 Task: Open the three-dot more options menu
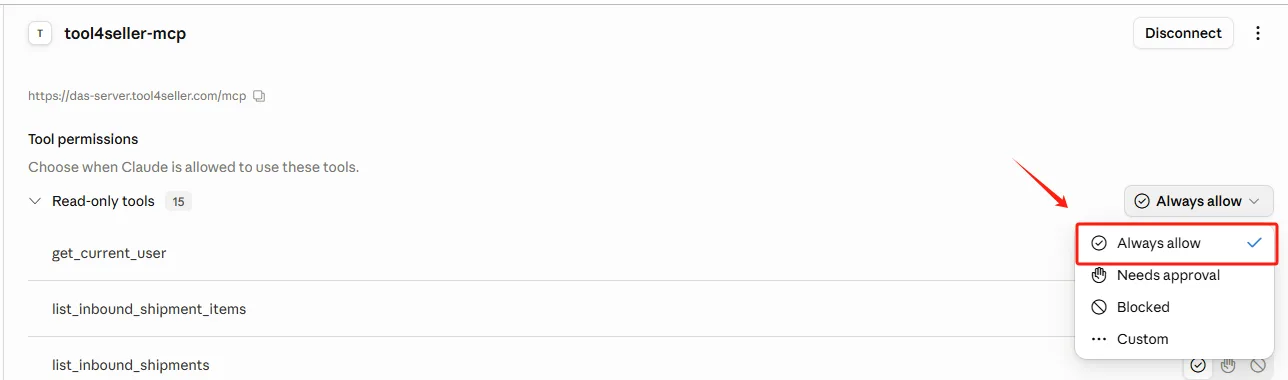click(x=1258, y=33)
